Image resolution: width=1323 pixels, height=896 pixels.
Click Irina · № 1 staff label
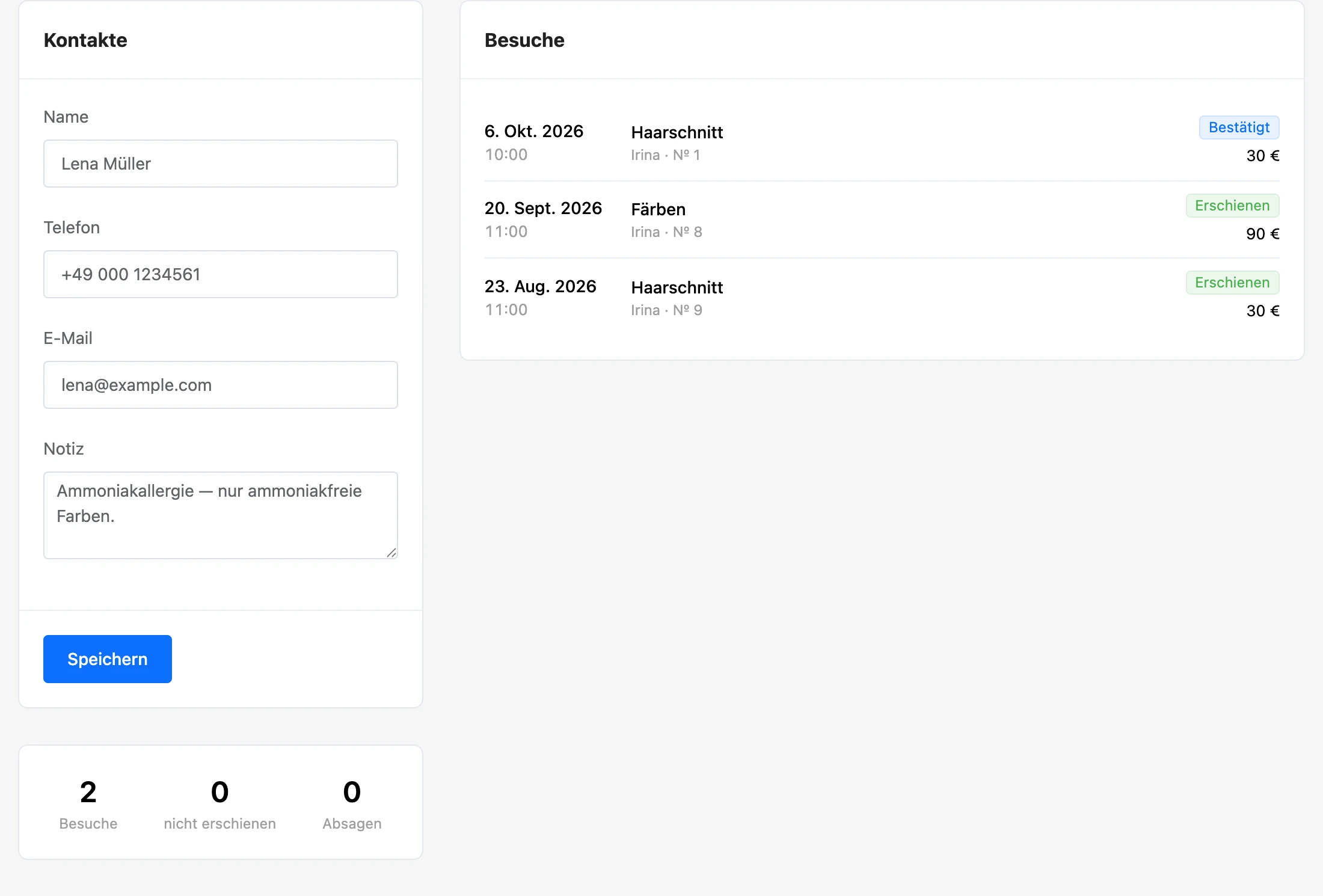pyautogui.click(x=666, y=155)
